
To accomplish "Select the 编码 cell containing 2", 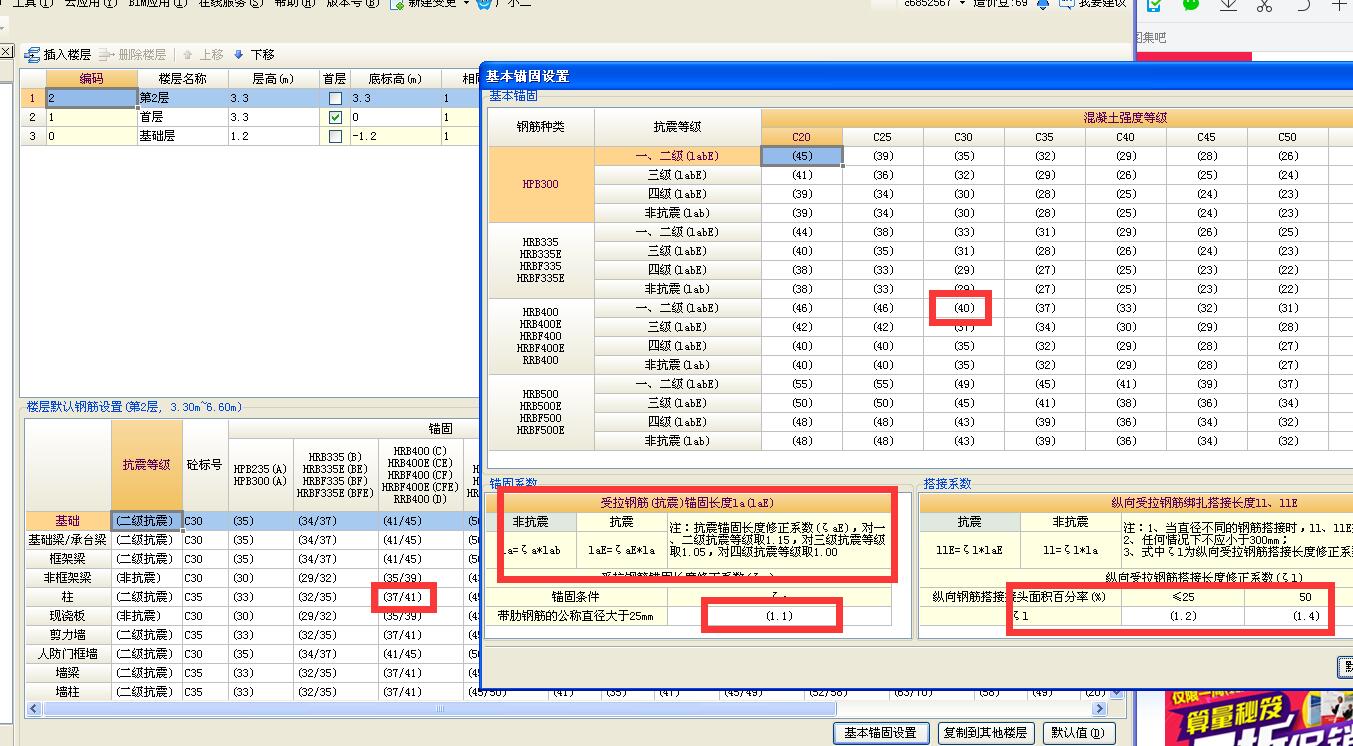I will coord(91,98).
